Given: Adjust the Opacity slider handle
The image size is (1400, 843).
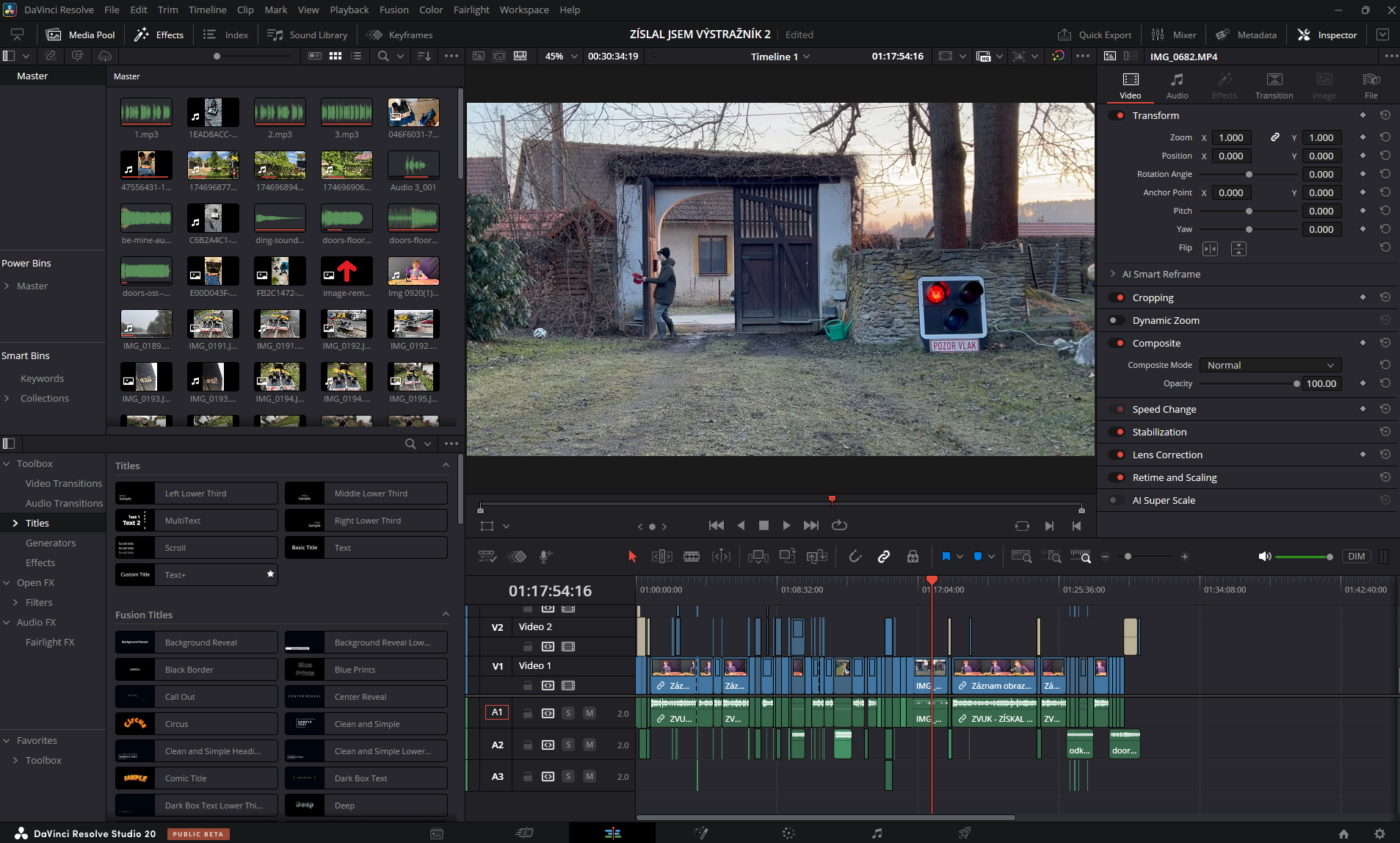Looking at the screenshot, I should [x=1296, y=383].
